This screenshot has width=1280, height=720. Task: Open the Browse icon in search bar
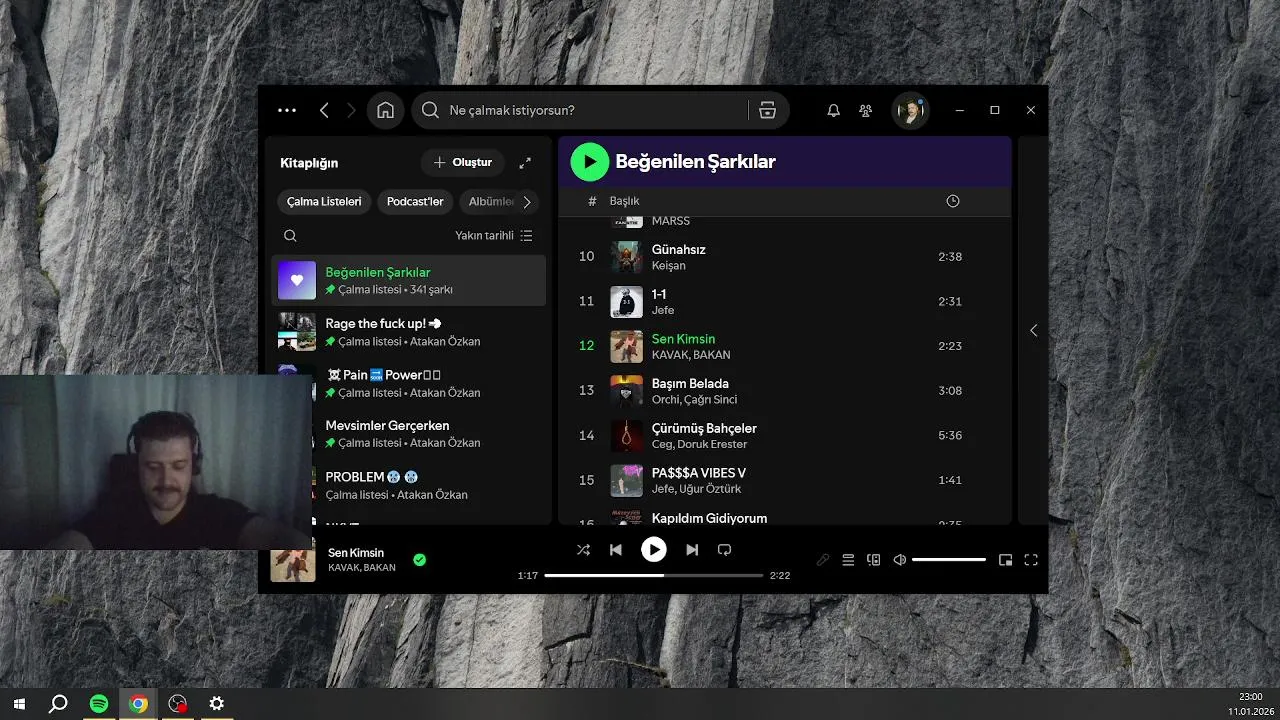point(767,110)
